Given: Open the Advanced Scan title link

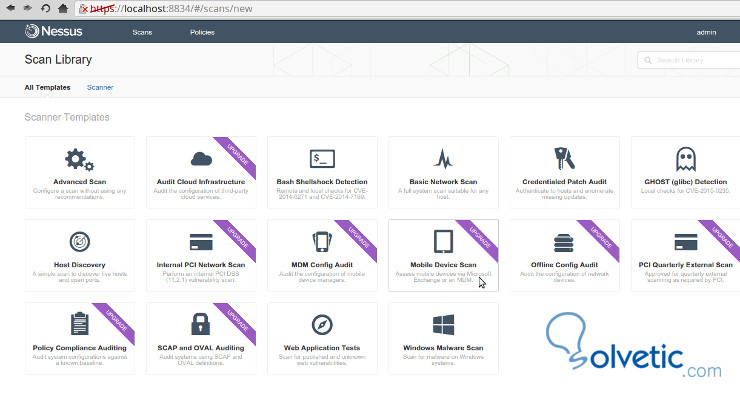Looking at the screenshot, I should point(80,182).
